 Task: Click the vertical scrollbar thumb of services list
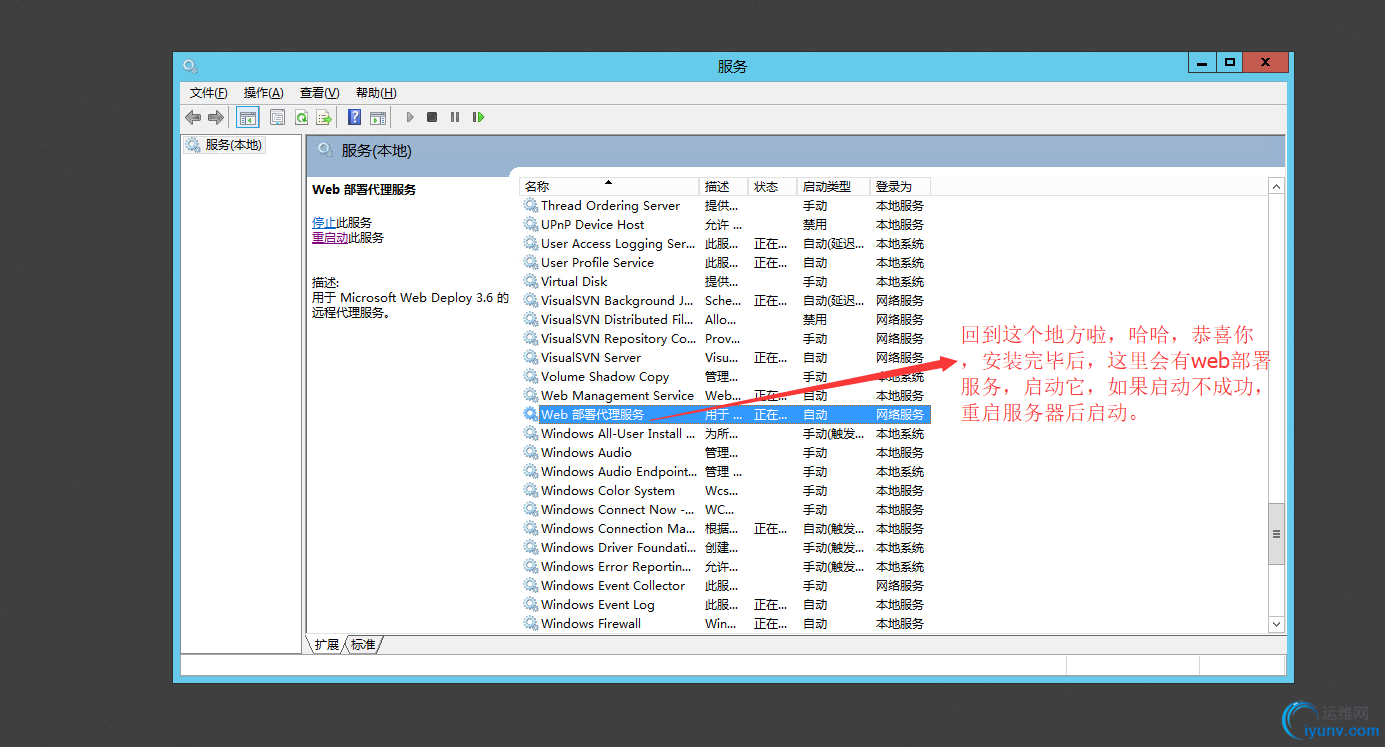pos(1276,534)
